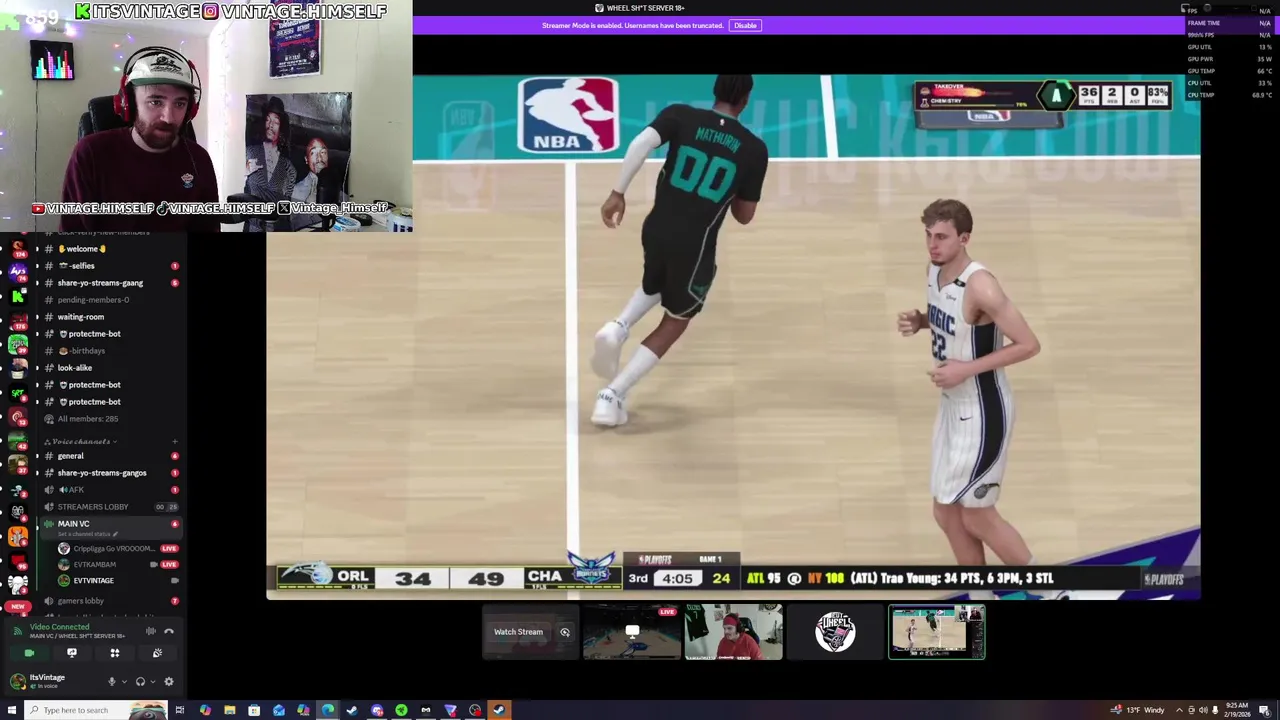This screenshot has height=720, width=1280.
Task: Open Outlook mail on taskbar
Action: (x=278, y=710)
